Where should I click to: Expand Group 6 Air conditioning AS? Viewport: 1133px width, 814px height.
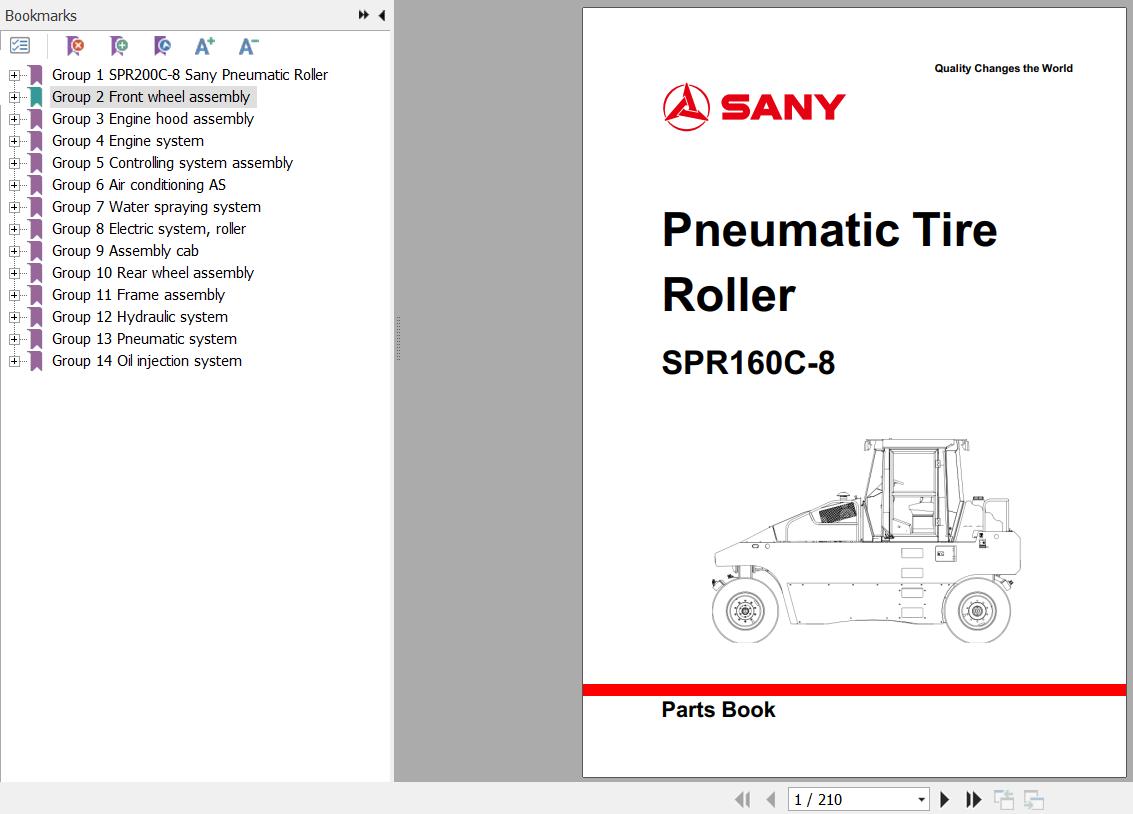[x=14, y=185]
